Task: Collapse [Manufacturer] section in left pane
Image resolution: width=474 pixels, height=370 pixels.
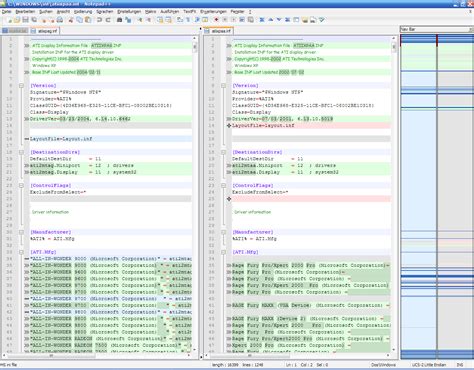Action: pyautogui.click(x=21, y=232)
